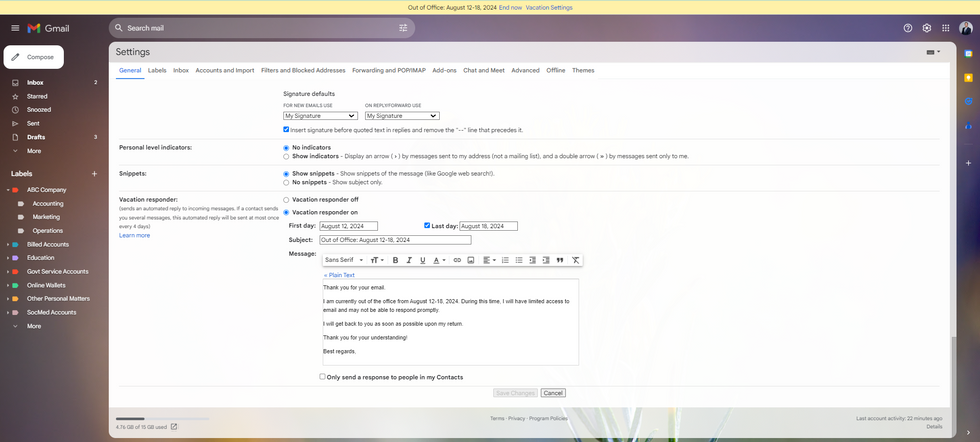Image resolution: width=980 pixels, height=442 pixels.
Task: Select Vacation responder on
Action: coord(286,213)
